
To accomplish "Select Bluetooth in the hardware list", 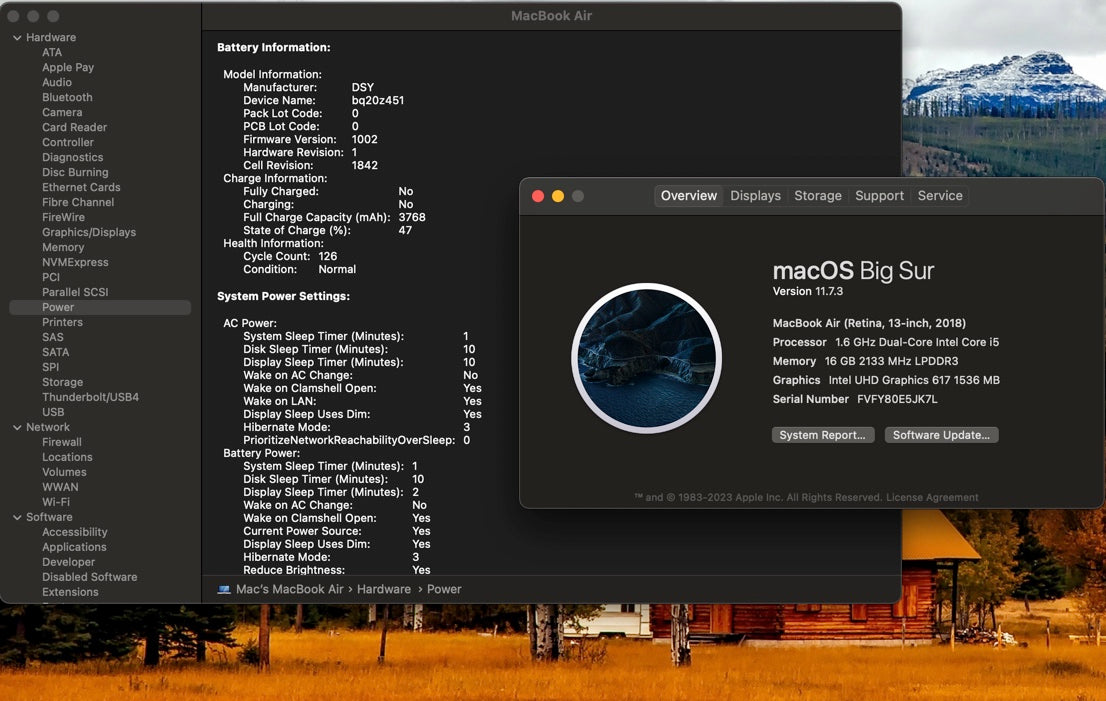I will (67, 97).
